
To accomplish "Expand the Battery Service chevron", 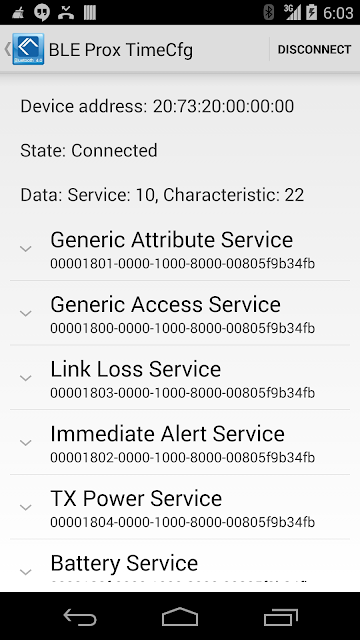I will click(x=26, y=571).
